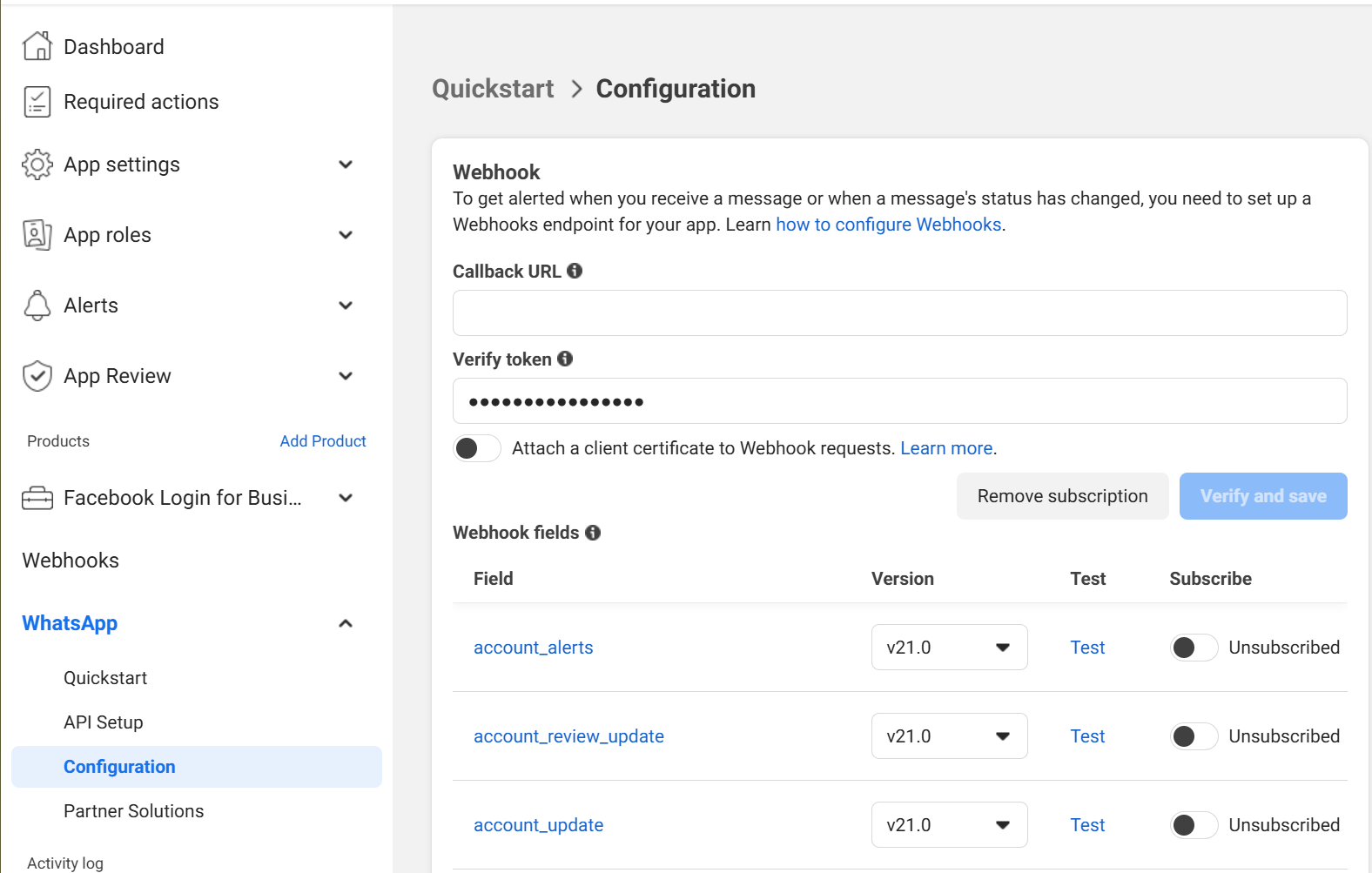The height and width of the screenshot is (873, 1372).
Task: Open the version dropdown for account_alerts
Action: click(x=949, y=648)
